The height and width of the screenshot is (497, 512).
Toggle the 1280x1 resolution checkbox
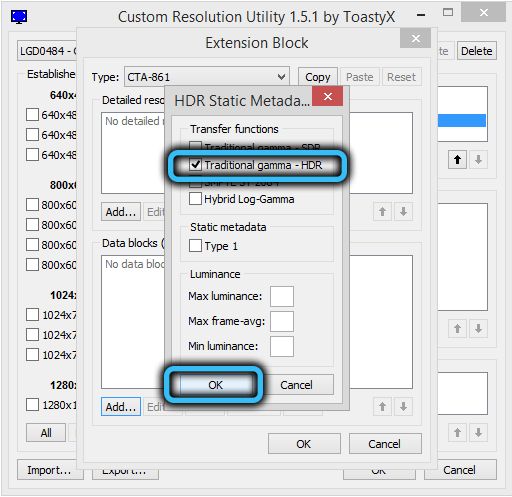click(x=32, y=405)
